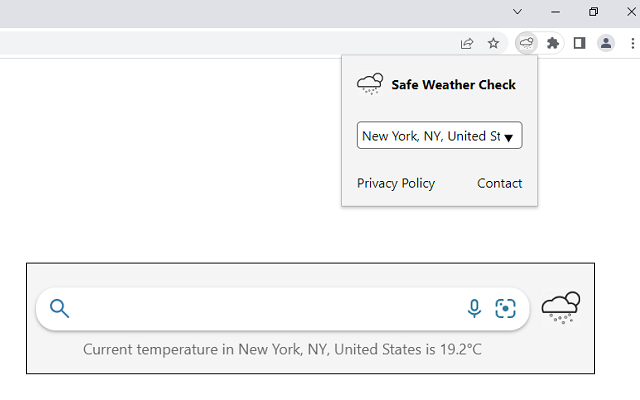Search by image using the lens icon
The height and width of the screenshot is (400, 640).
[506, 309]
